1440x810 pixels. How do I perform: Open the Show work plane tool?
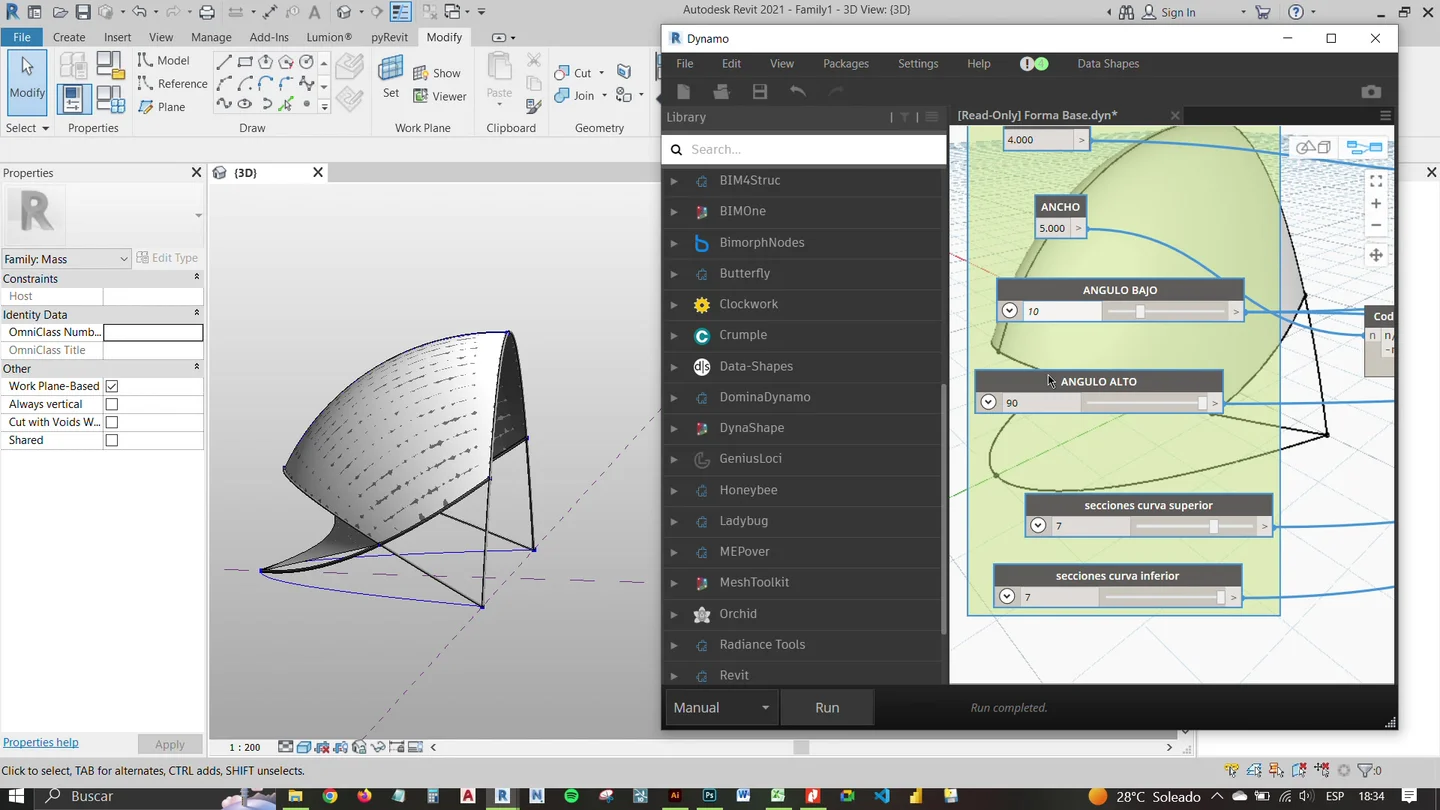click(437, 73)
